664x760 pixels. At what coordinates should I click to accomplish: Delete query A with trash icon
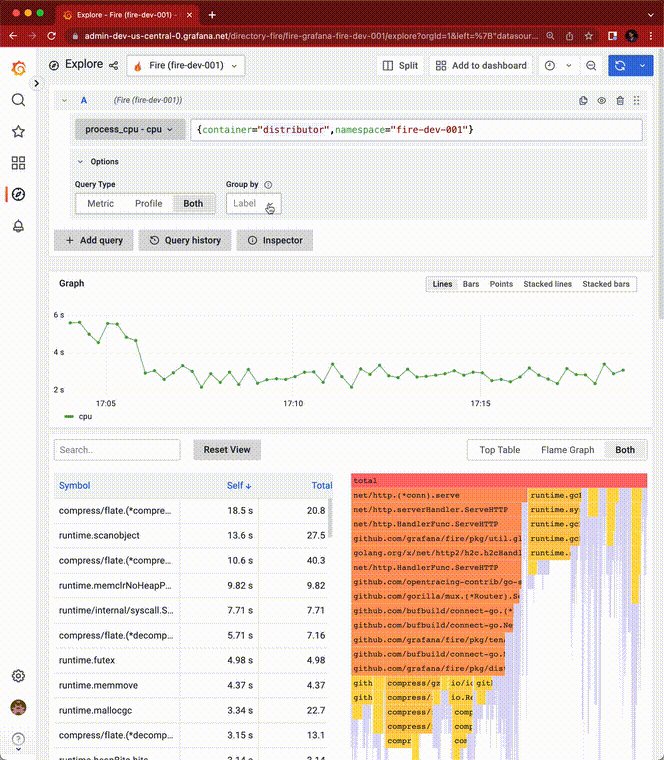[620, 100]
